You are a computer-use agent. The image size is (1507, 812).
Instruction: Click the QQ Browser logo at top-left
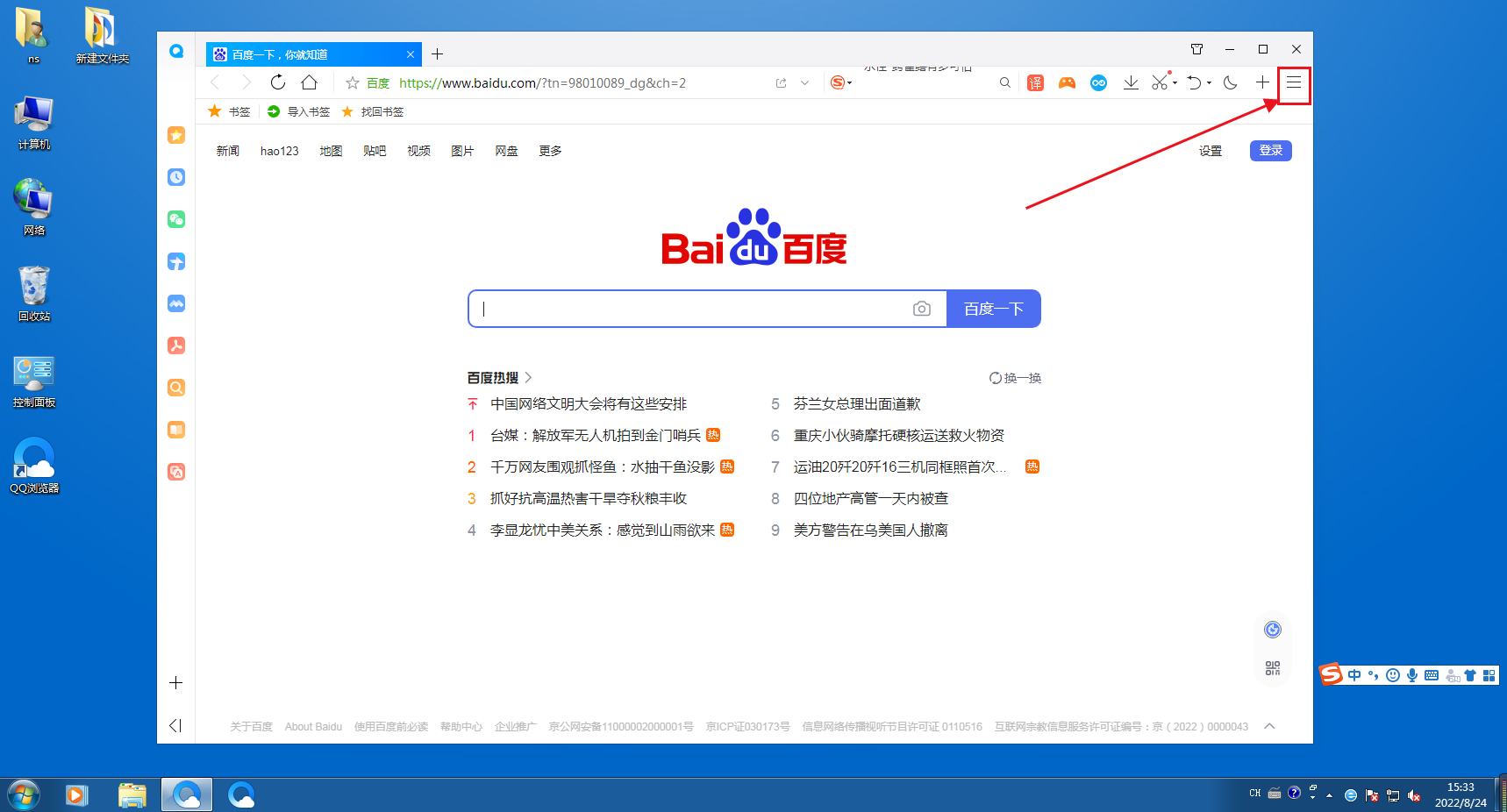click(x=176, y=51)
